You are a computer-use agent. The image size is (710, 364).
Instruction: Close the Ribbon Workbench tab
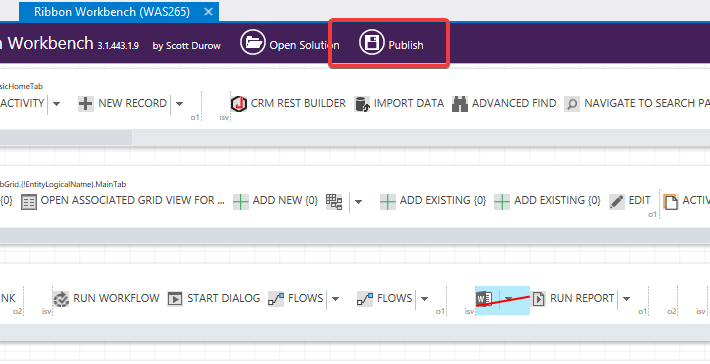click(208, 12)
